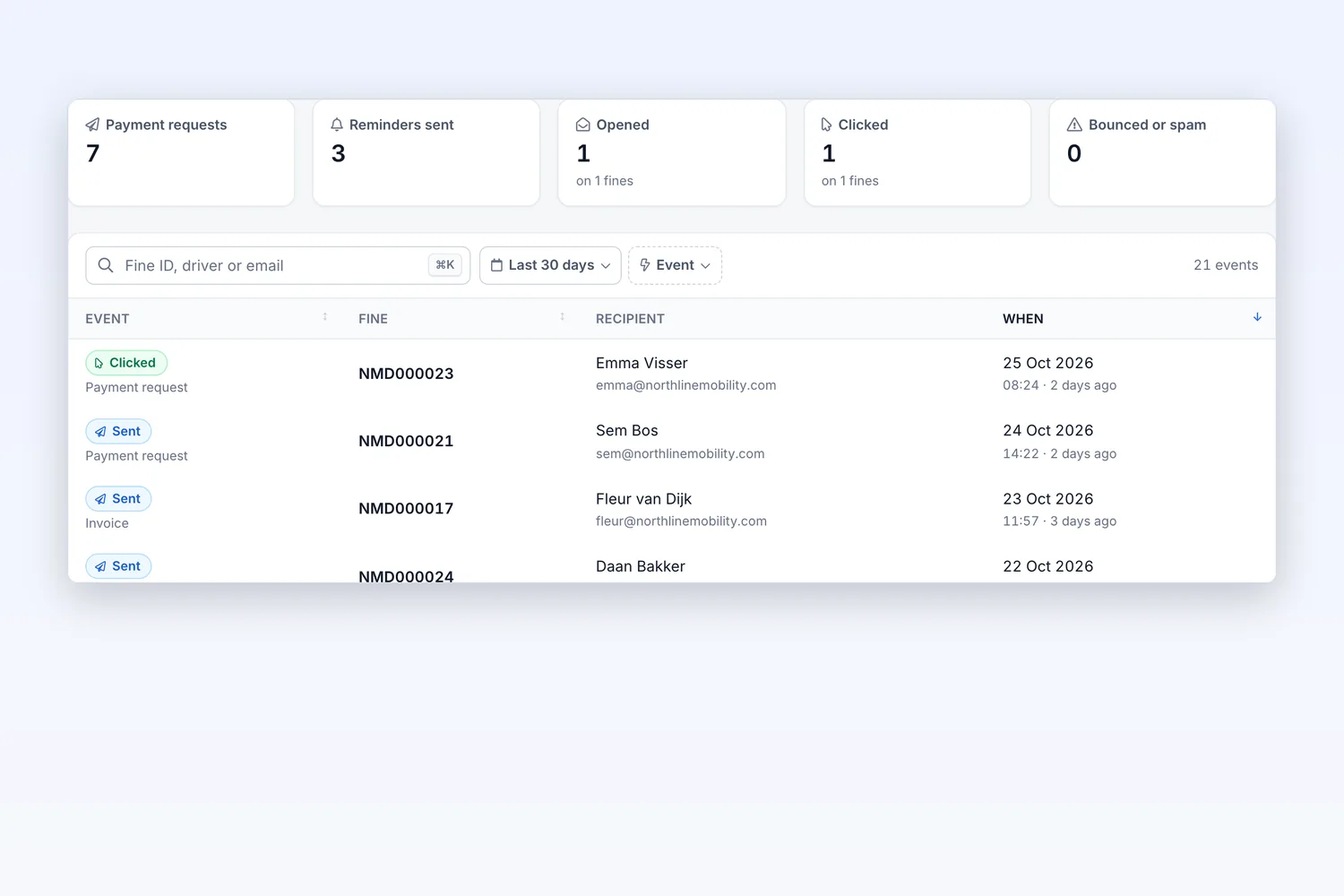Click the down arrow sort indicator next to WHEN

click(1257, 317)
